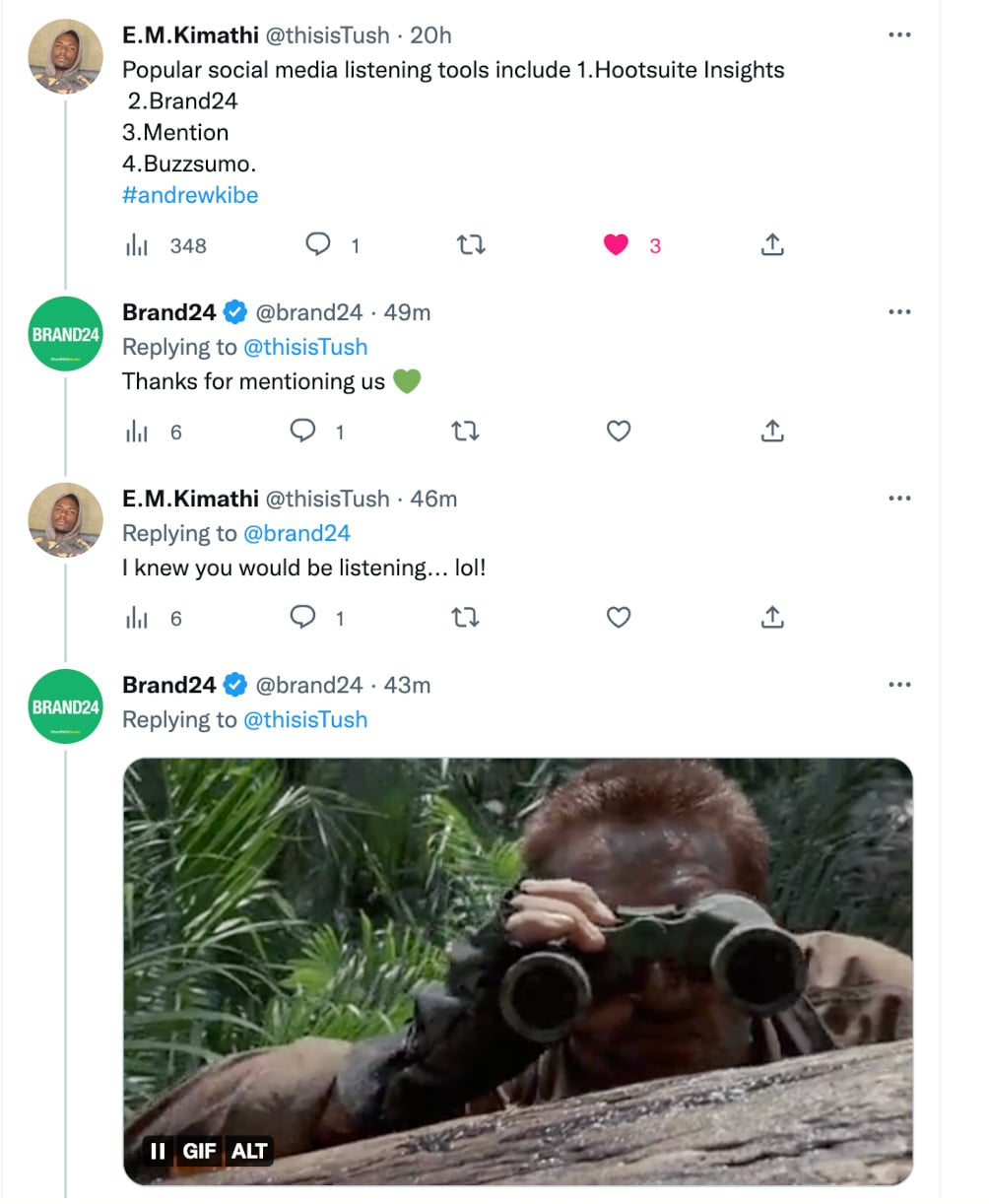Open the #andrewkibe hashtag
The image size is (989, 1204).
click(x=190, y=195)
